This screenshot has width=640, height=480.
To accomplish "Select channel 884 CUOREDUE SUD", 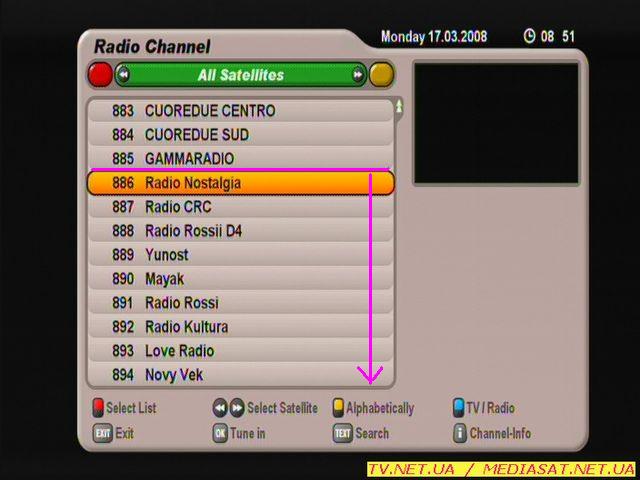I will 240,135.
